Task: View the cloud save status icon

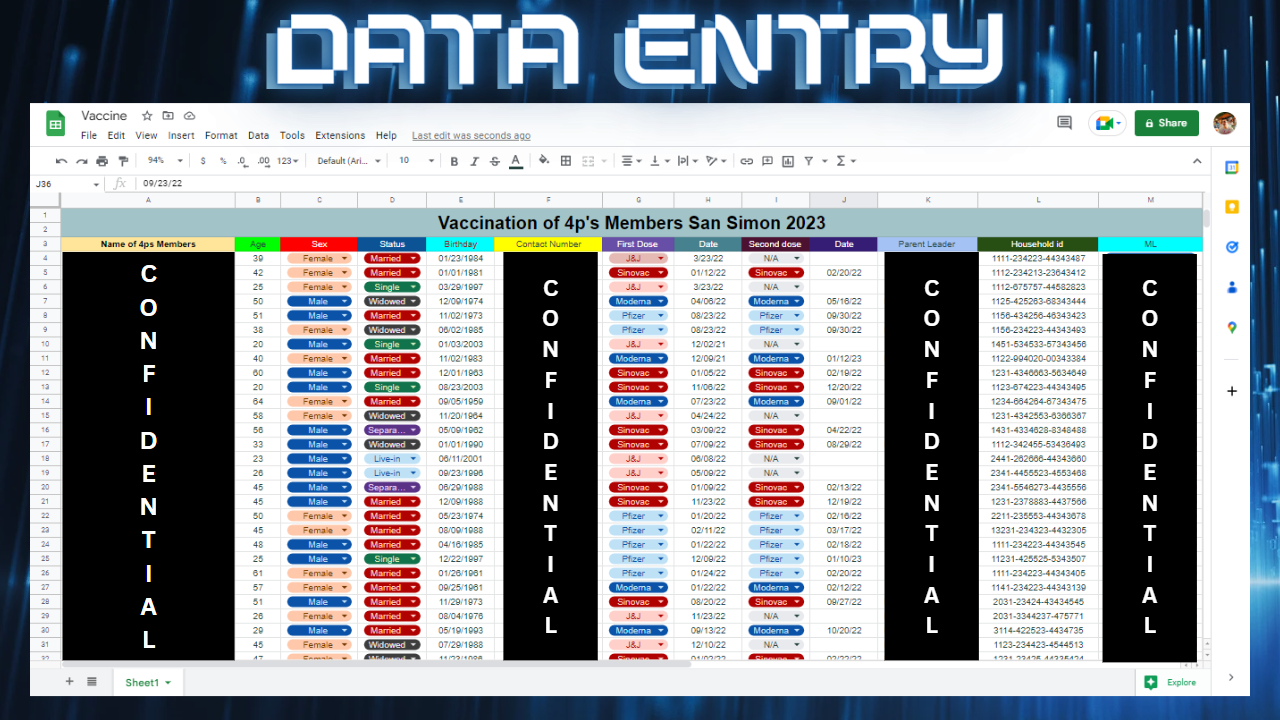Action: (x=189, y=116)
